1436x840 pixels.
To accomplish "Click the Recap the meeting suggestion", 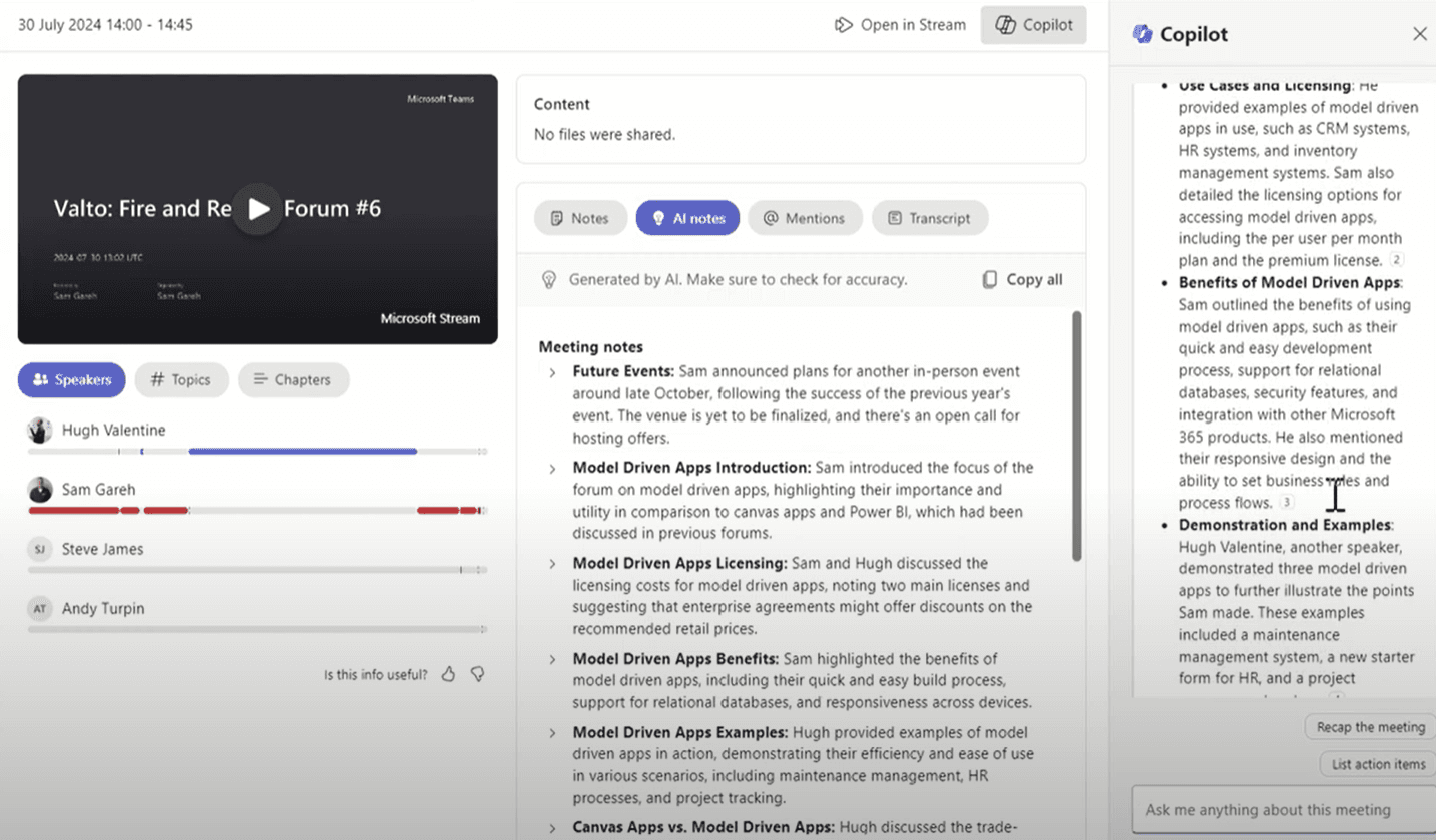I will (1370, 727).
